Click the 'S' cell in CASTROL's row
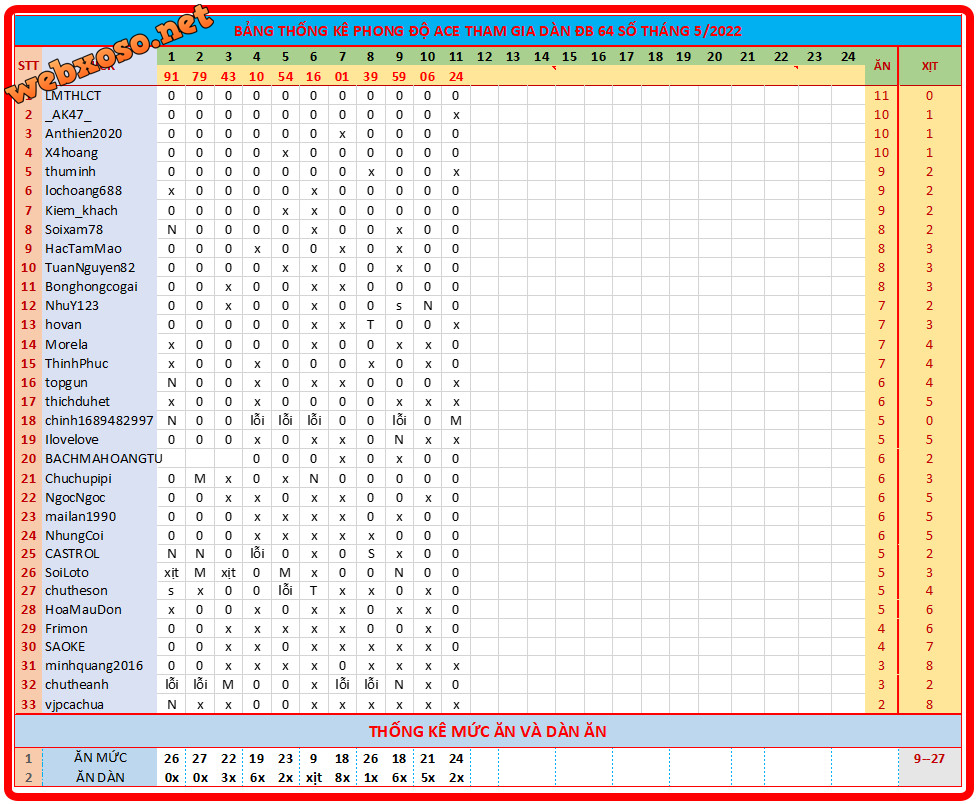Screen dimensions: 979x804 coord(371,554)
